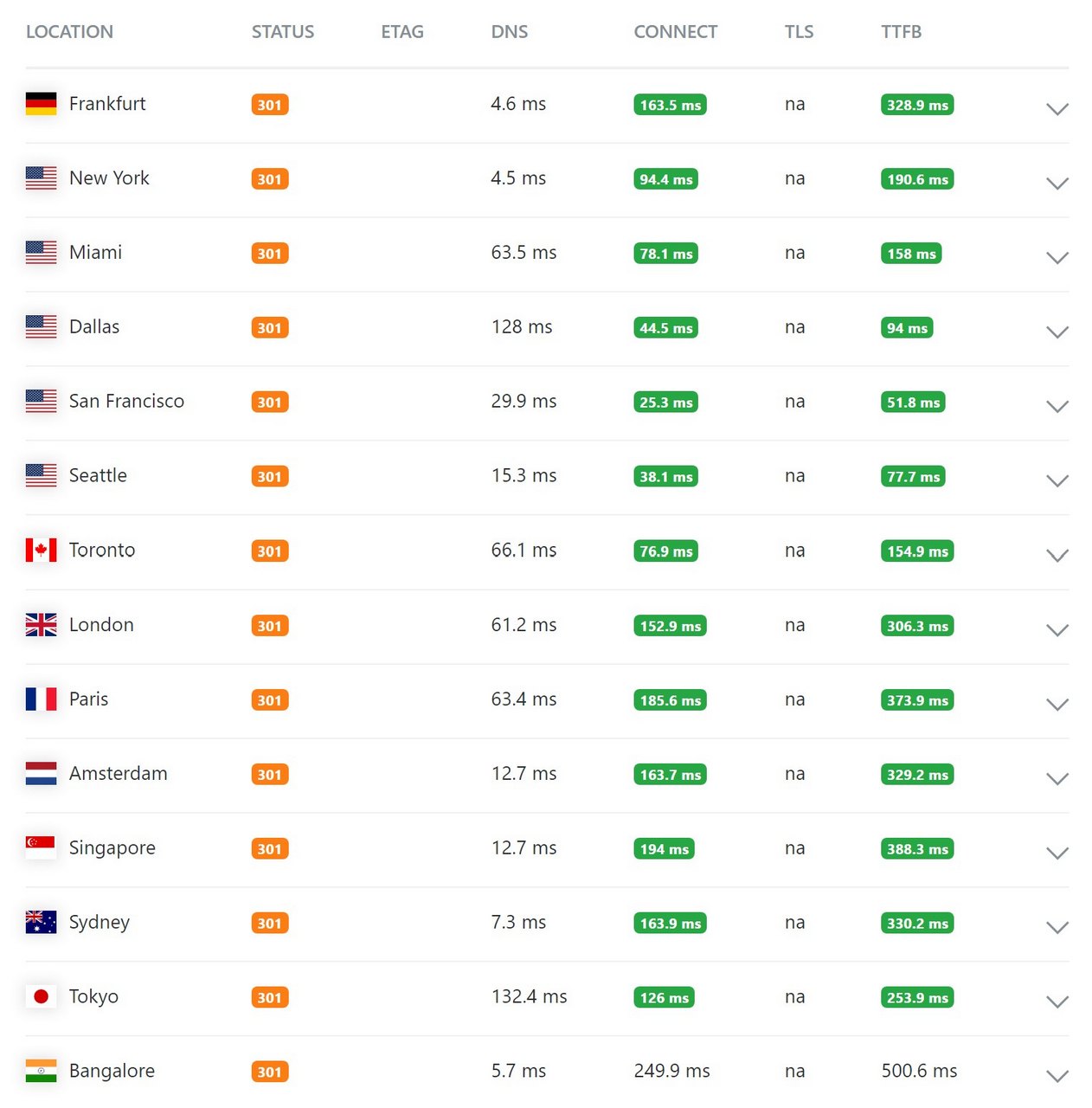Expand the Seattle row chevron
Viewport: 1092px width, 1108px height.
click(1057, 481)
